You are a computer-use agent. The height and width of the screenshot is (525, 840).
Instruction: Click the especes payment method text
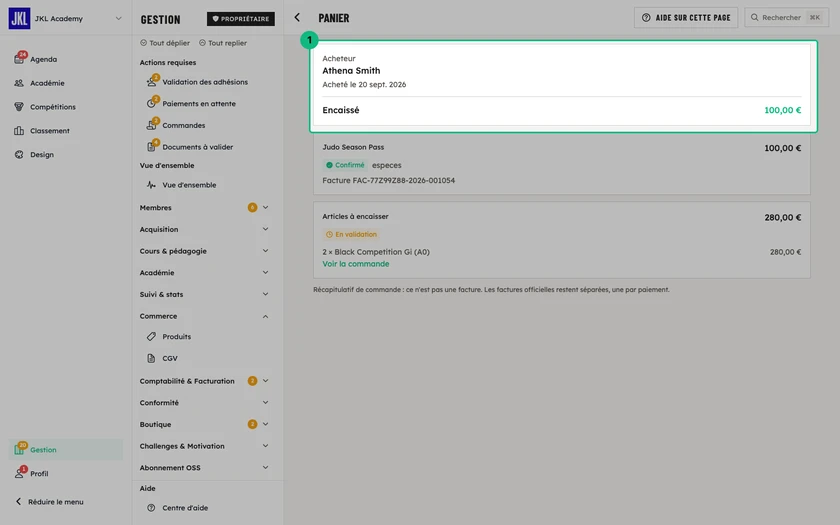(387, 166)
